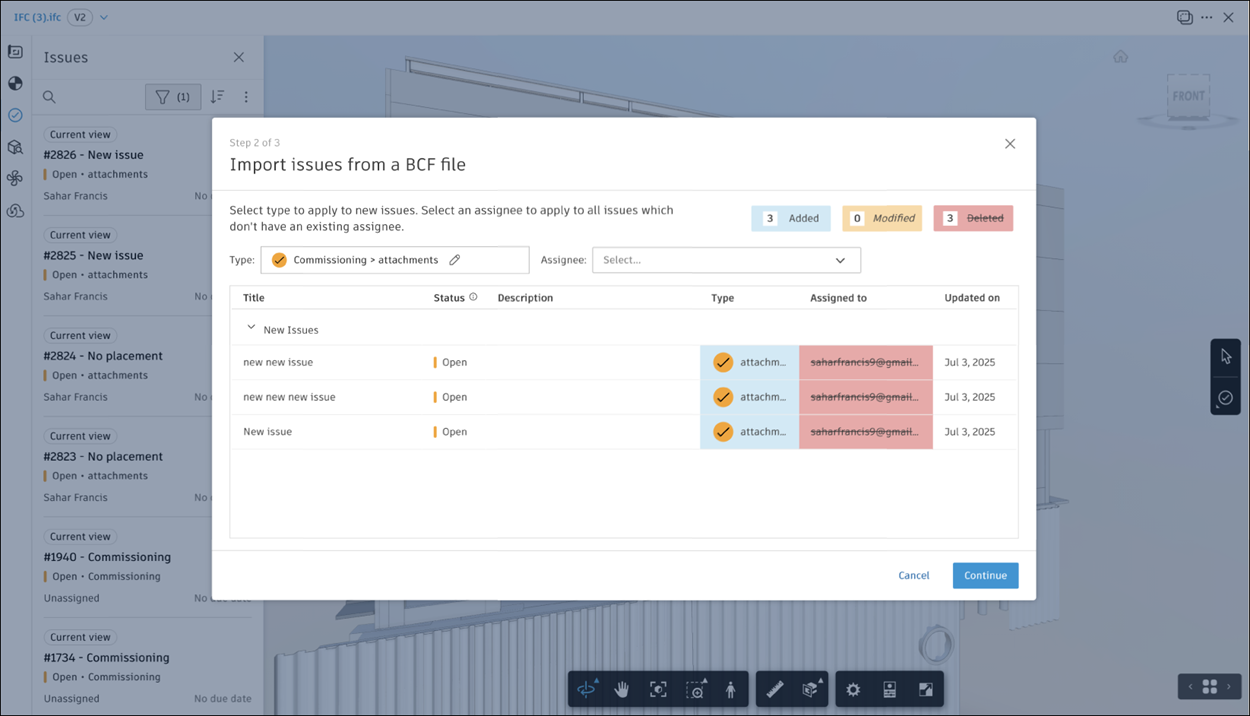Select the cursor tool on right panel
Screen dimensions: 1250x716
point(1226,357)
